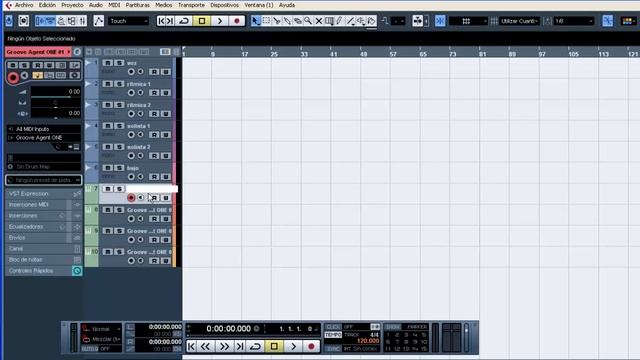Enable record on rítmica 2 track
This screenshot has width=640, height=360.
click(x=131, y=114)
